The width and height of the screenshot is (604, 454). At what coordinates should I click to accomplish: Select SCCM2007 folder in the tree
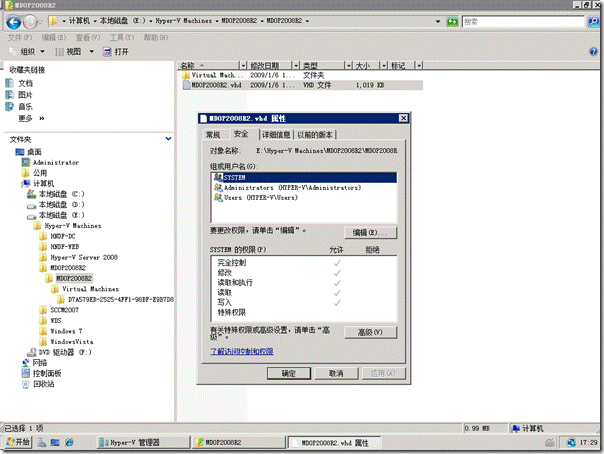click(64, 310)
